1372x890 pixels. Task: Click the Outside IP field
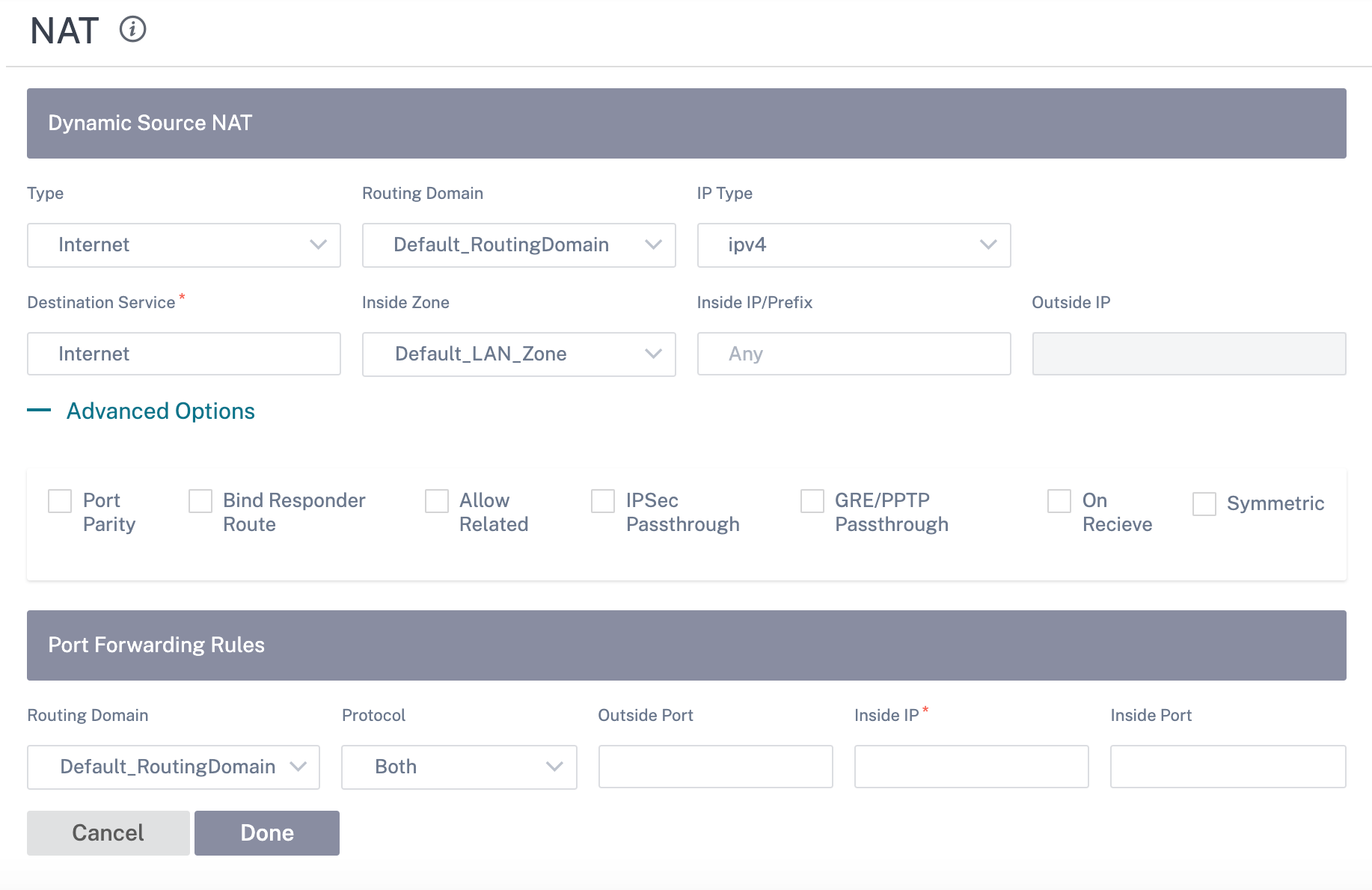click(1189, 354)
